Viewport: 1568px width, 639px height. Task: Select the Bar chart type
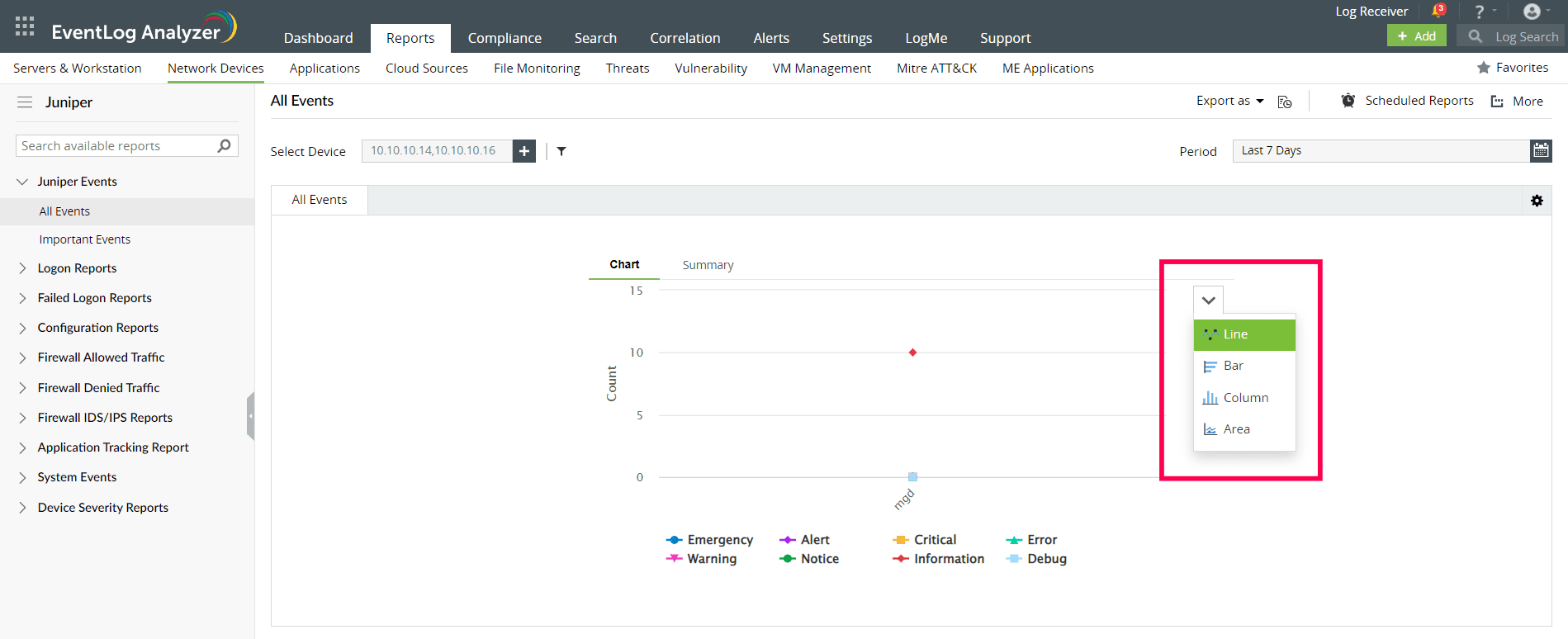click(x=1244, y=366)
